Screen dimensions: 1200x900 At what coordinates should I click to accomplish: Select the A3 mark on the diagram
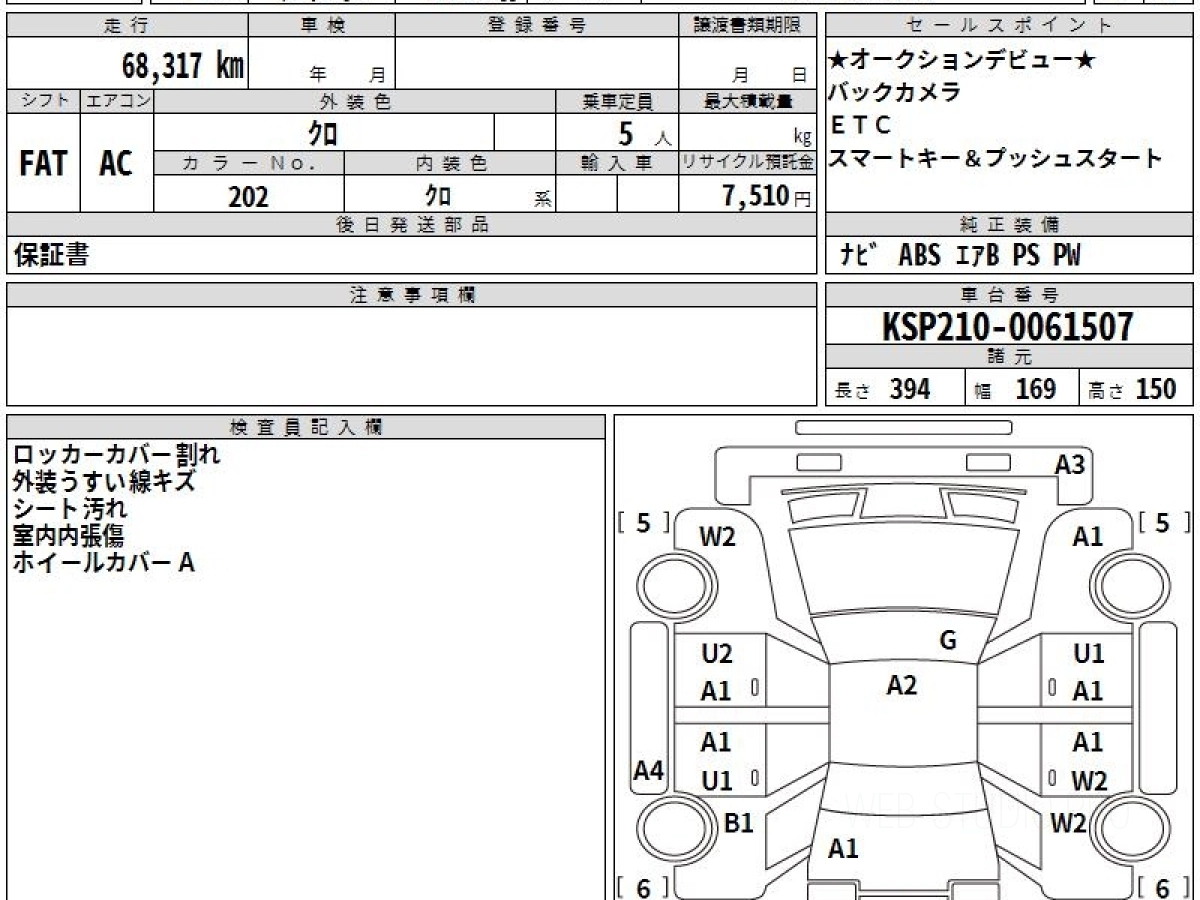point(1070,464)
